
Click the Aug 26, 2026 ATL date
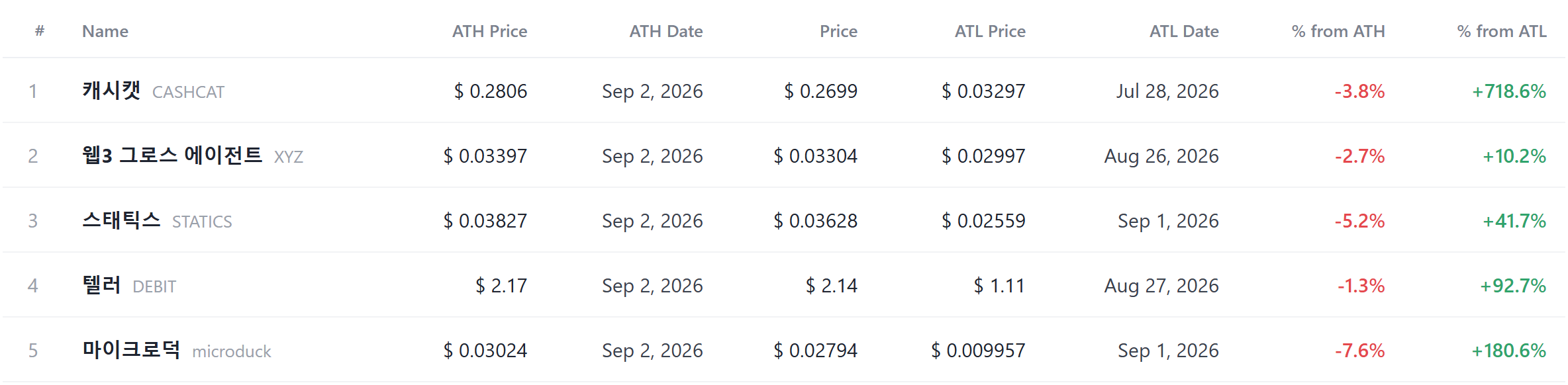(x=1161, y=156)
